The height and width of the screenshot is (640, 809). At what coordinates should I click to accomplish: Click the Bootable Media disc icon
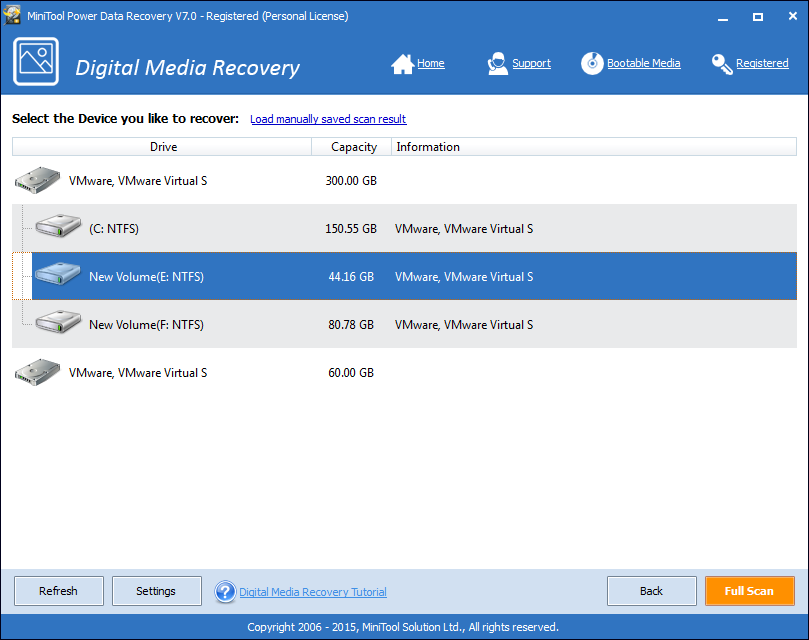tap(592, 63)
